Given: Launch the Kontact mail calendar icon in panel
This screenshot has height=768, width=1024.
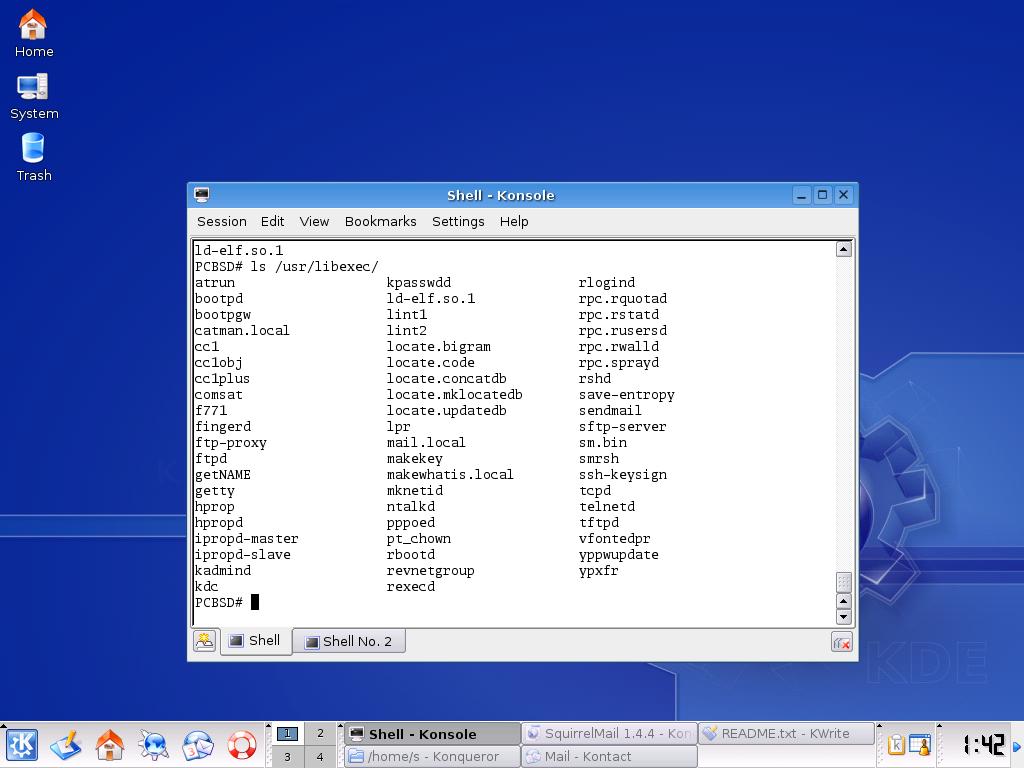Looking at the screenshot, I should [x=197, y=745].
